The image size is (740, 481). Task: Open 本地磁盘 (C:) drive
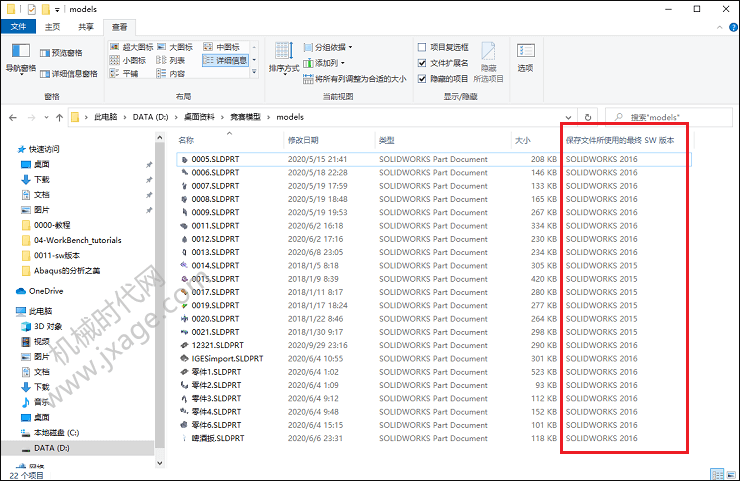click(x=50, y=432)
